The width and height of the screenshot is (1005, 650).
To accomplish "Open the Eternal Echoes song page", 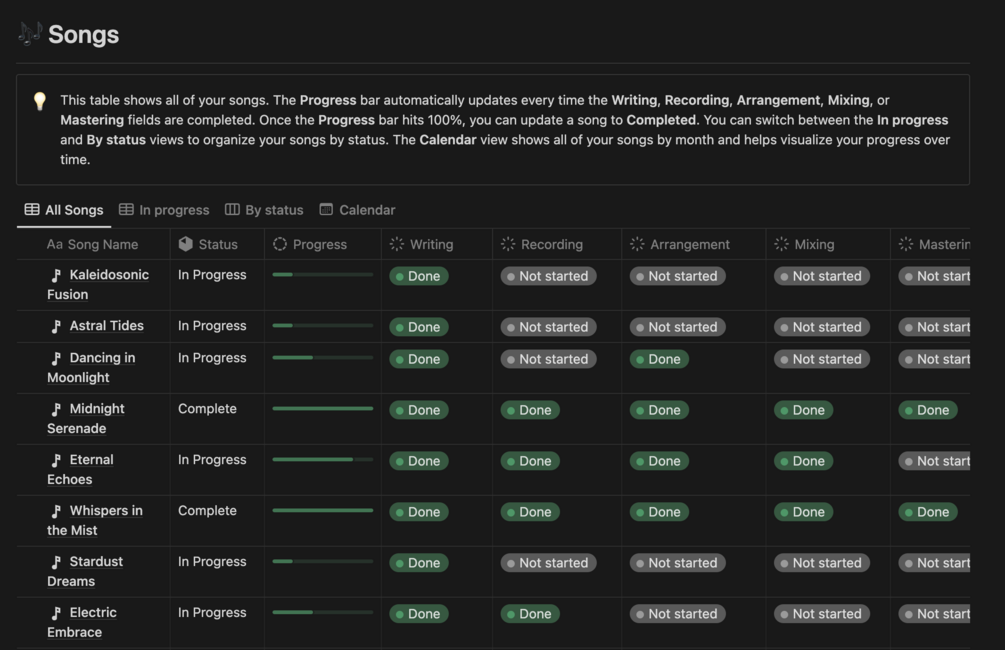I will 80,469.
